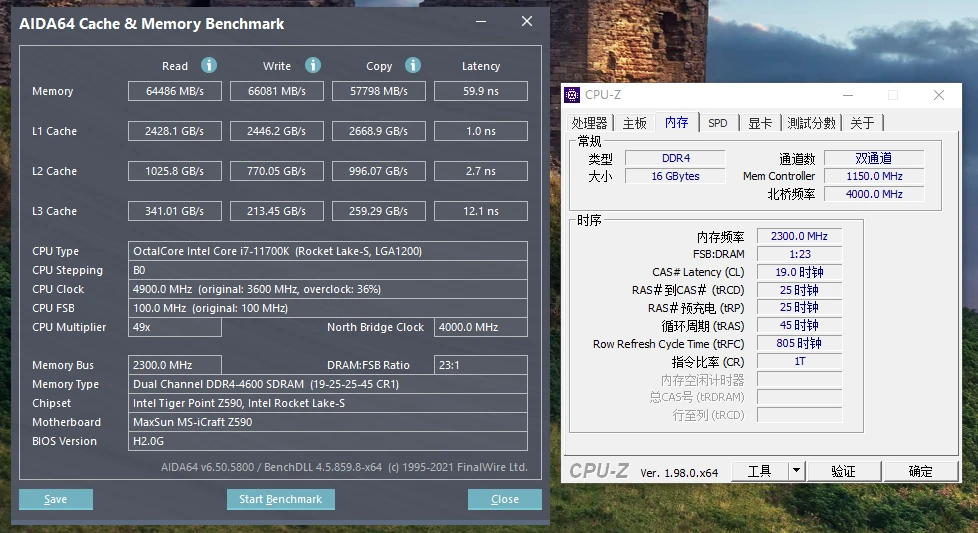Switch to the 处理器 tab in CPU-Z
978x533 pixels.
click(x=589, y=123)
